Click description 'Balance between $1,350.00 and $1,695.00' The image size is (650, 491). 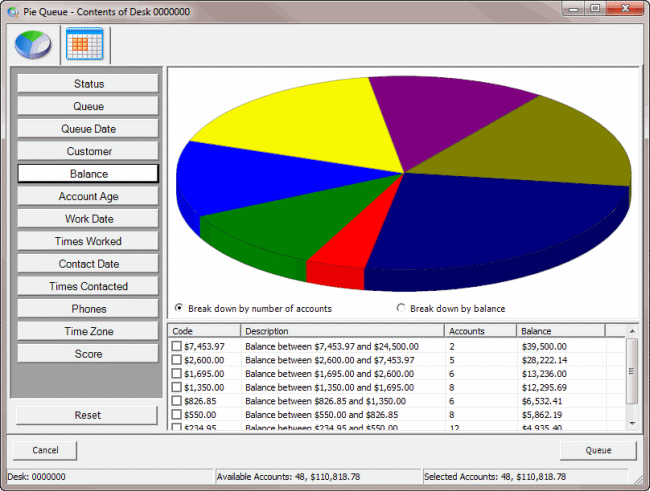pos(330,387)
